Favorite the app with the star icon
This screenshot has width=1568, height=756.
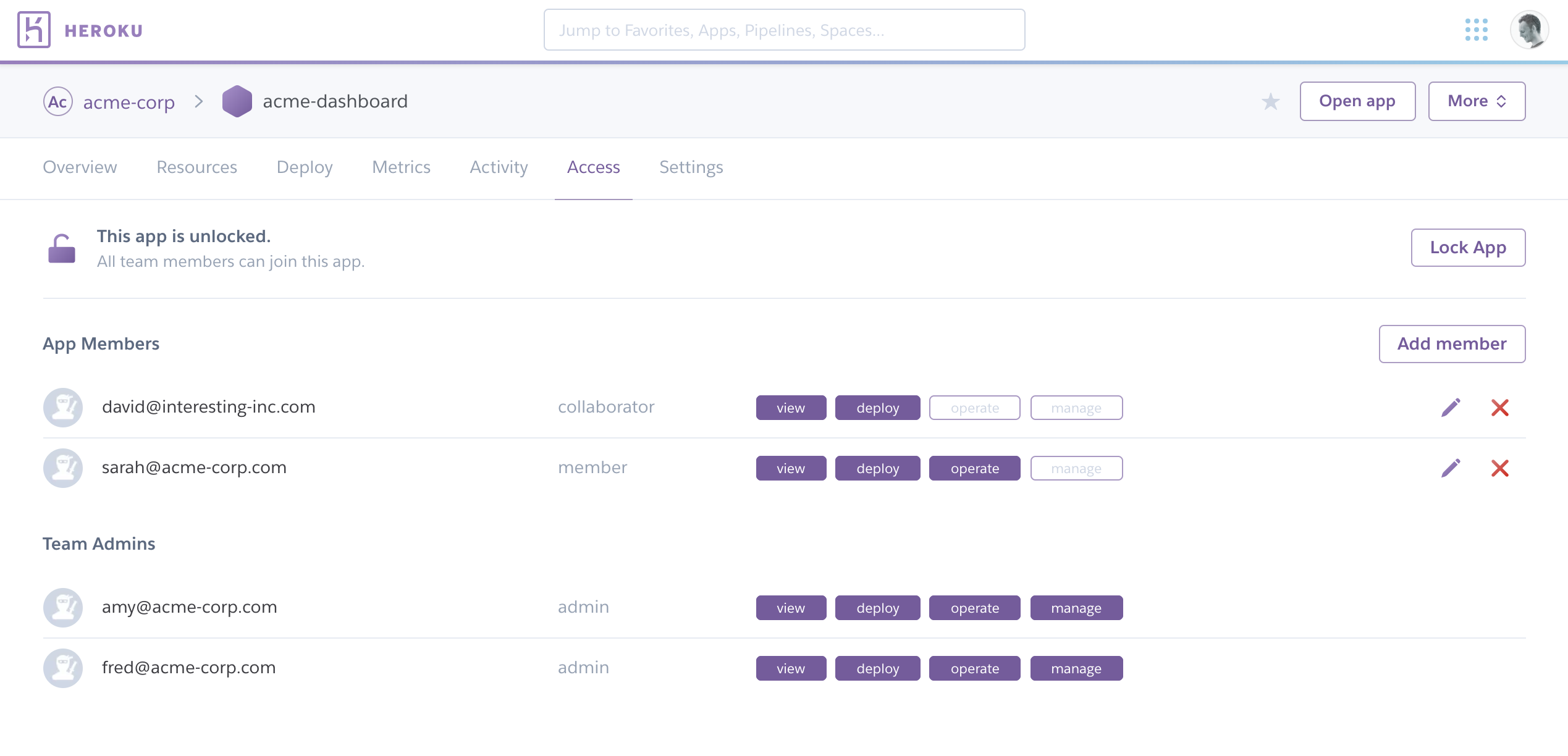1271,101
